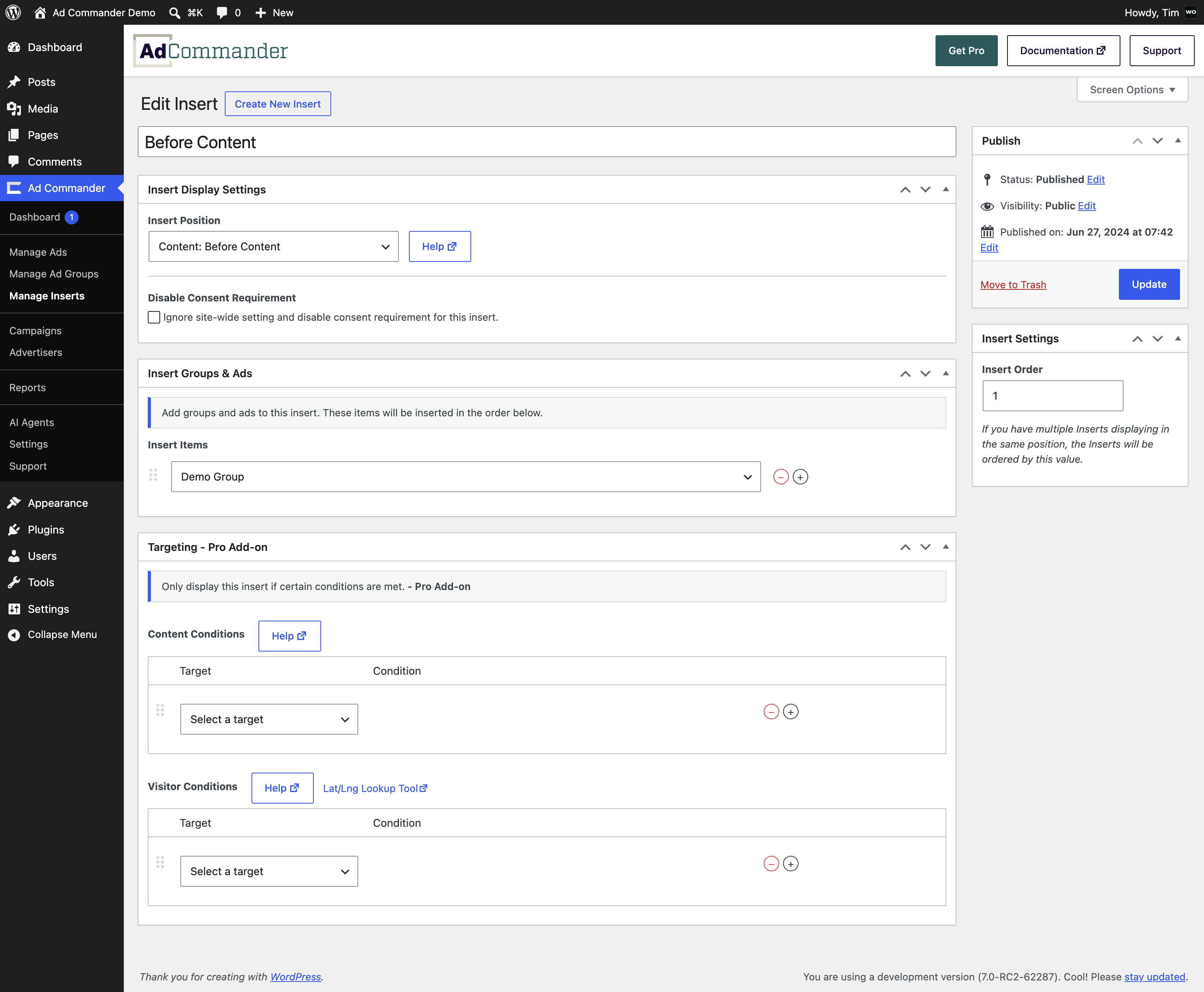Move Targeting panel down
Screen dimensions: 1204x992
[x=925, y=547]
